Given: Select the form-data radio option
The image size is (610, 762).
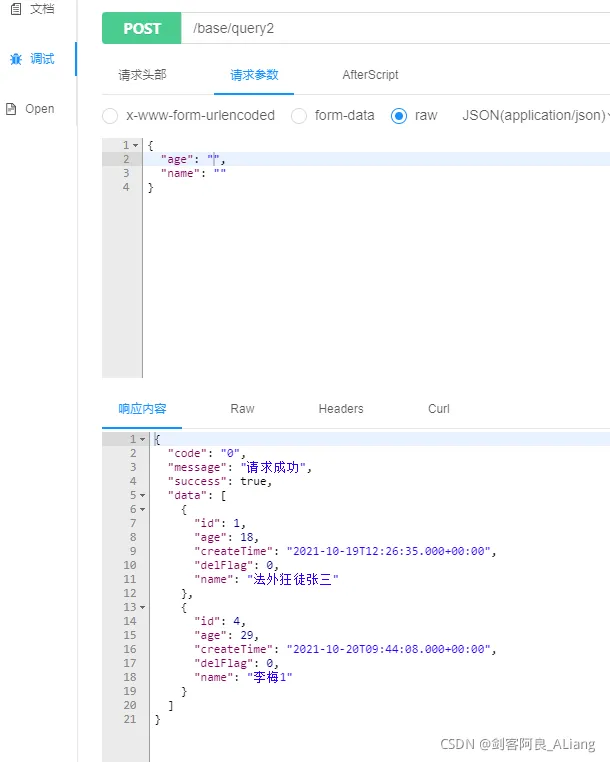Looking at the screenshot, I should point(298,116).
